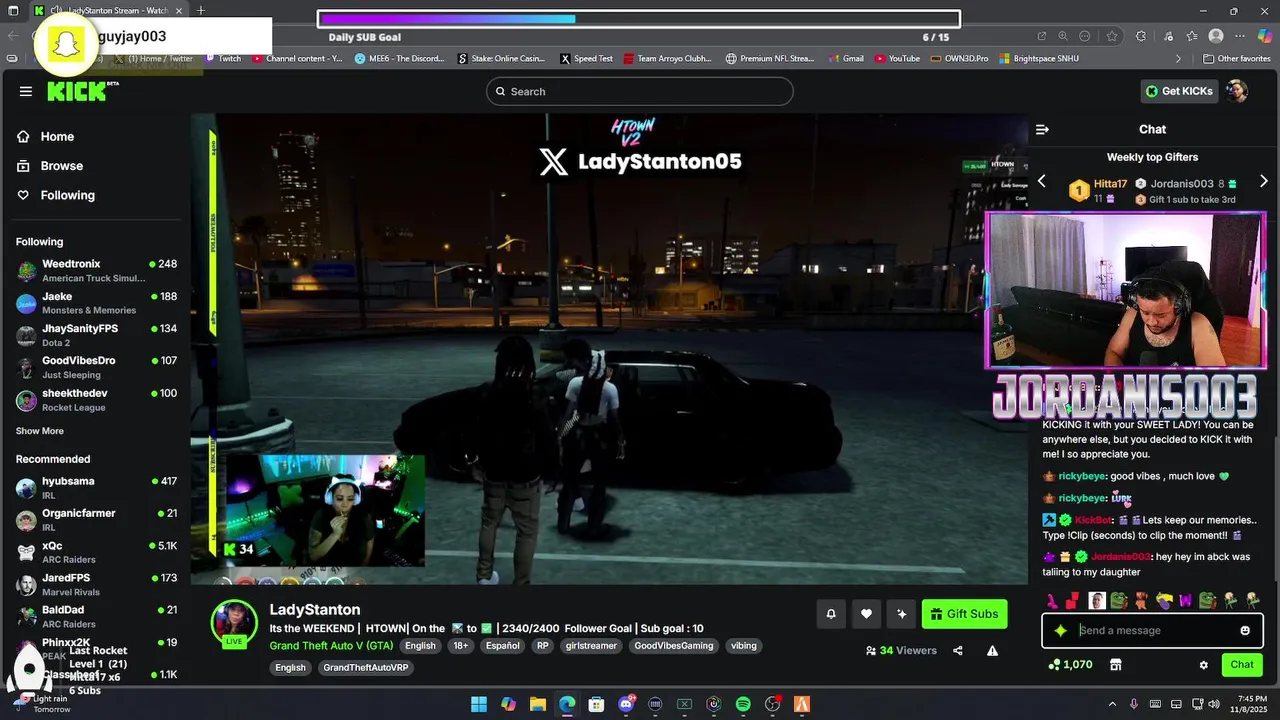The height and width of the screenshot is (720, 1280).
Task: Open the Other favorites folder
Action: [x=1237, y=59]
